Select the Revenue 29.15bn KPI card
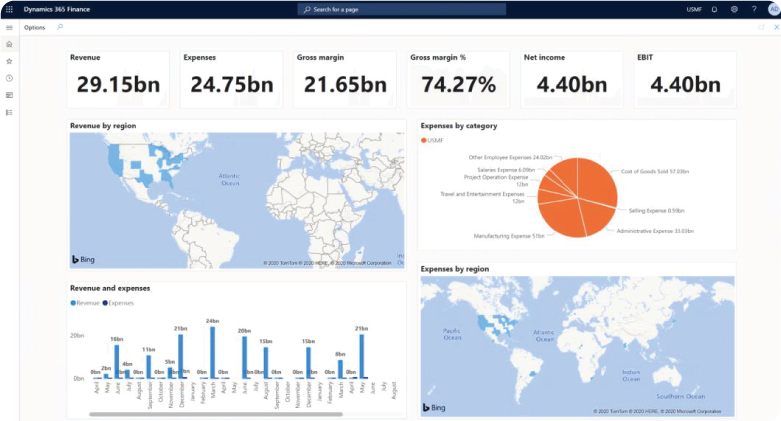 (118, 80)
